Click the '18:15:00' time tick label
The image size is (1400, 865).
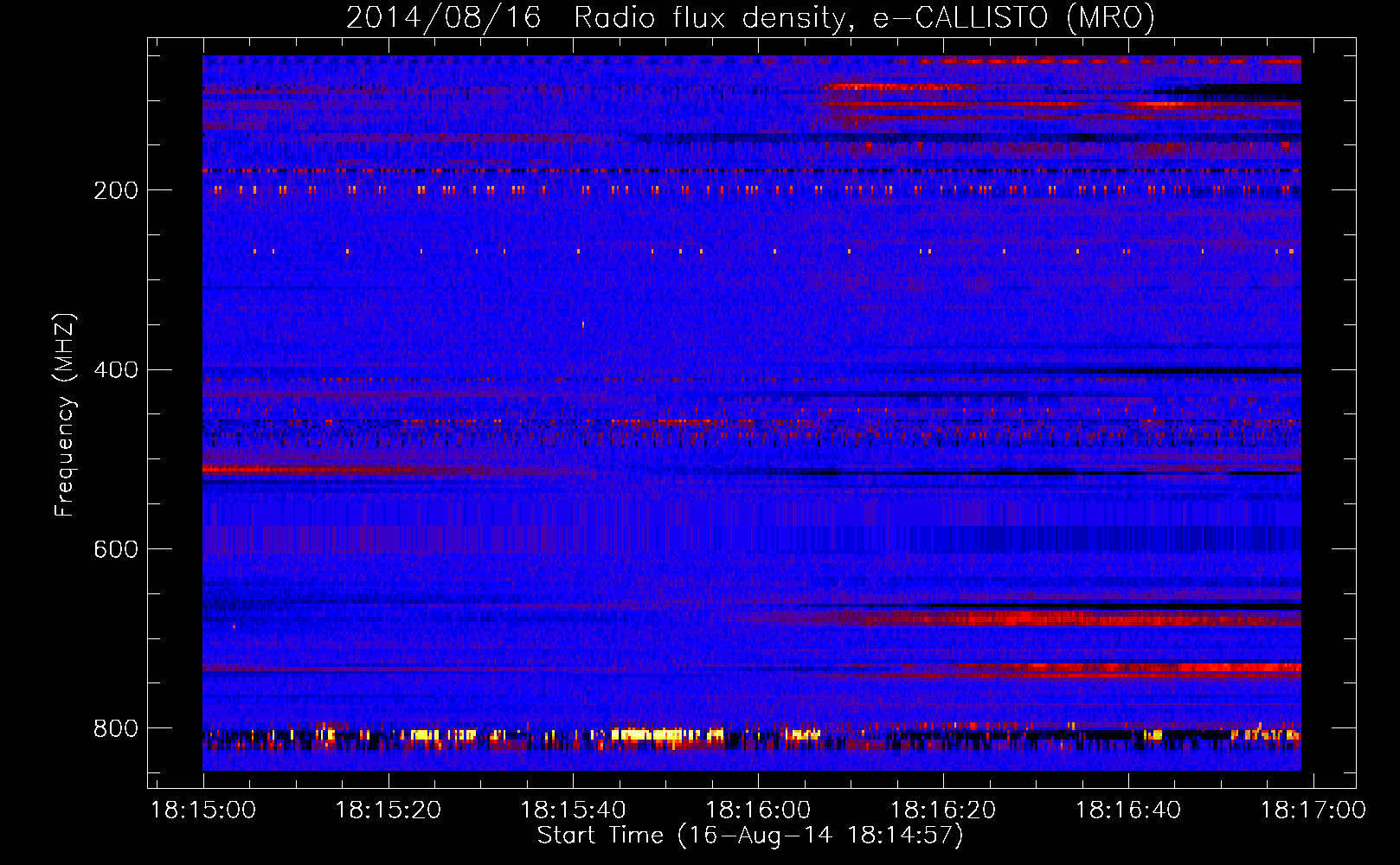pos(203,811)
